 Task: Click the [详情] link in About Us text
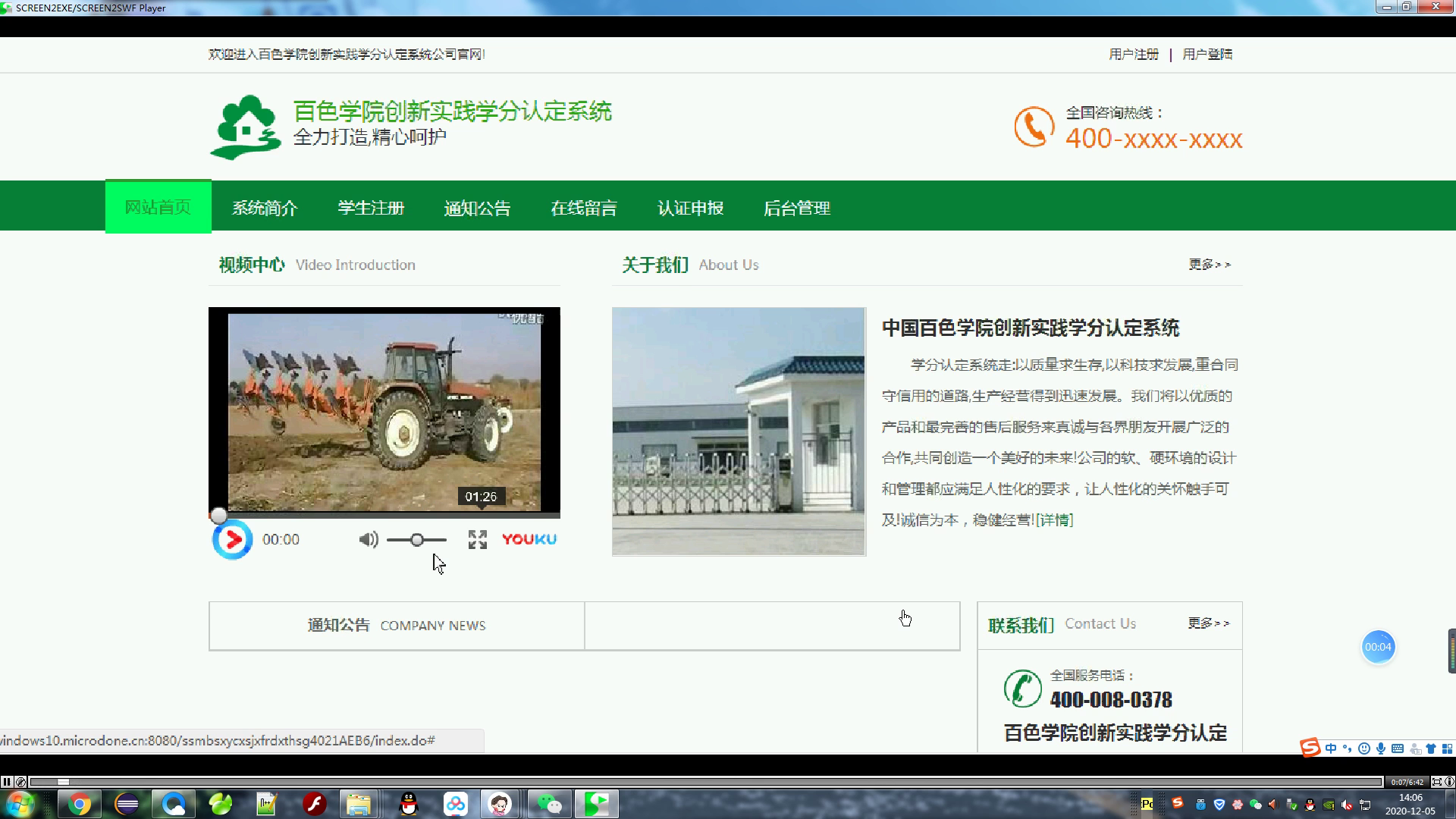1055,520
